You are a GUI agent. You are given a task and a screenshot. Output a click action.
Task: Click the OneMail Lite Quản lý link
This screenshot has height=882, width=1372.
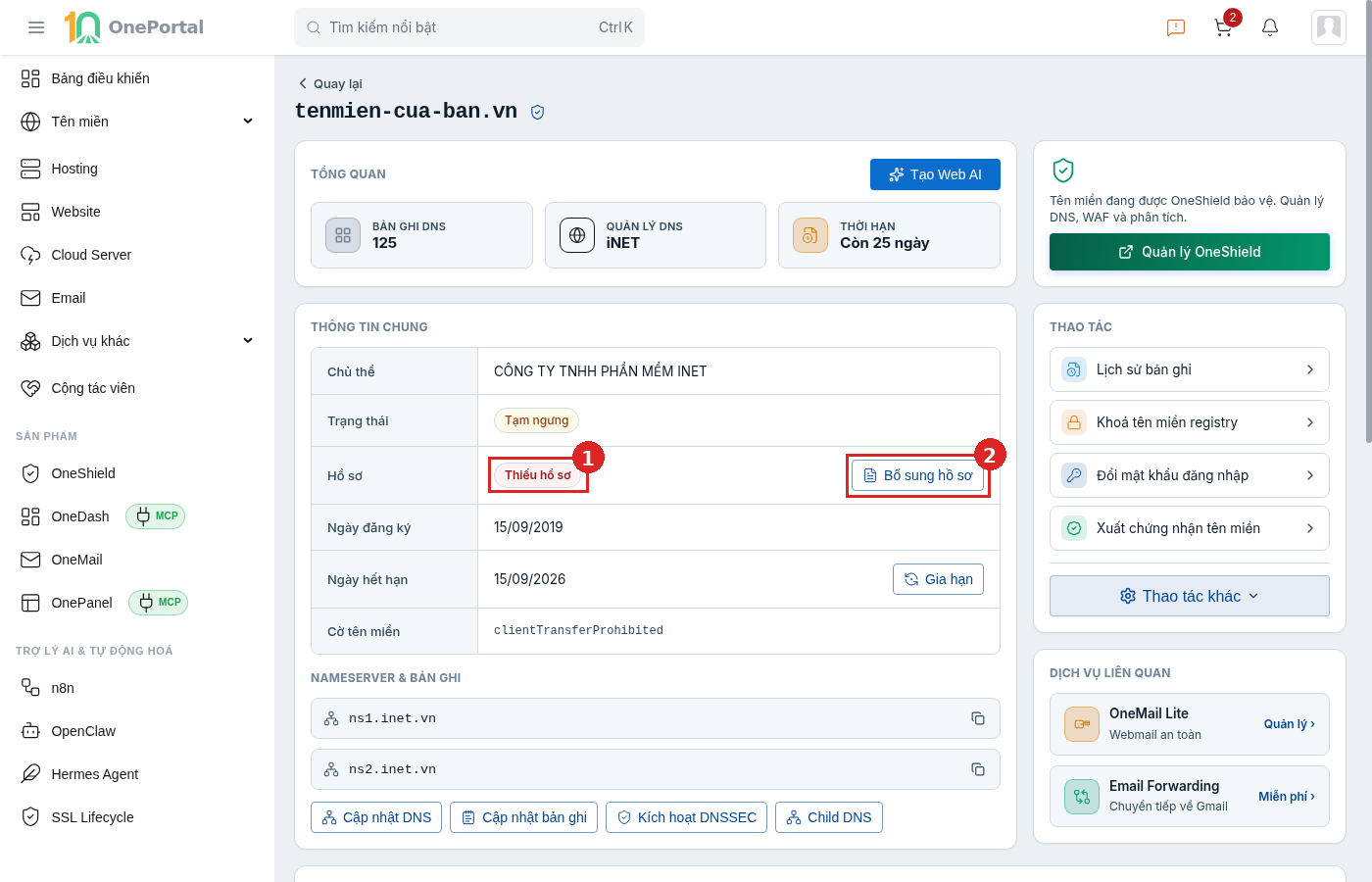point(1290,724)
